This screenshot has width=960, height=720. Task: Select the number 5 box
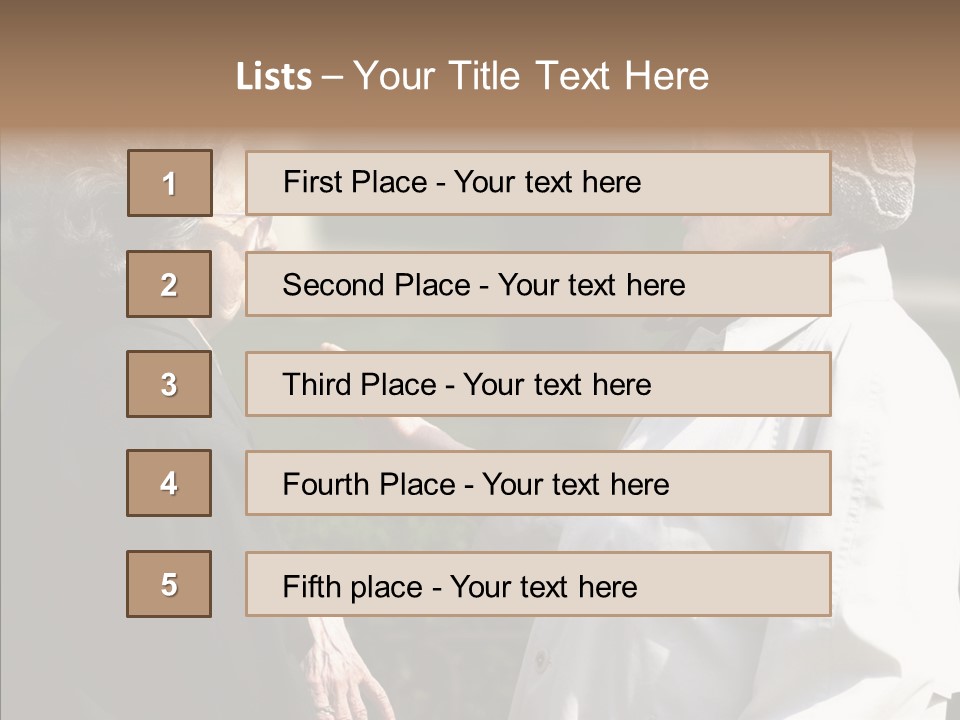169,584
